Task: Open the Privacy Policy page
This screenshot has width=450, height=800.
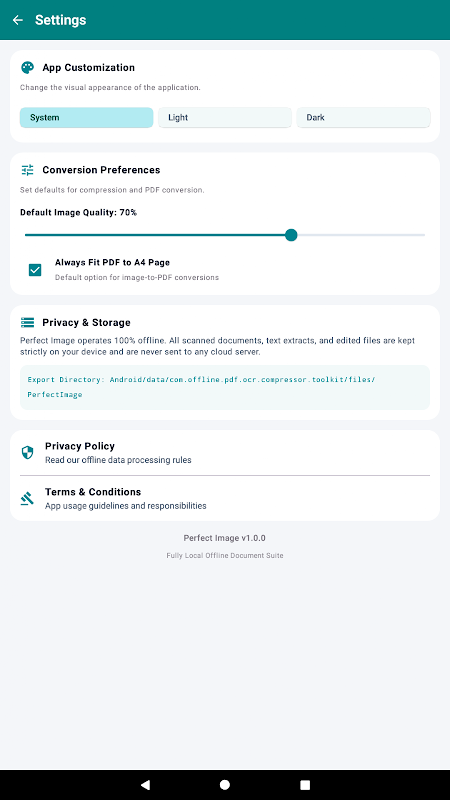Action: point(225,453)
